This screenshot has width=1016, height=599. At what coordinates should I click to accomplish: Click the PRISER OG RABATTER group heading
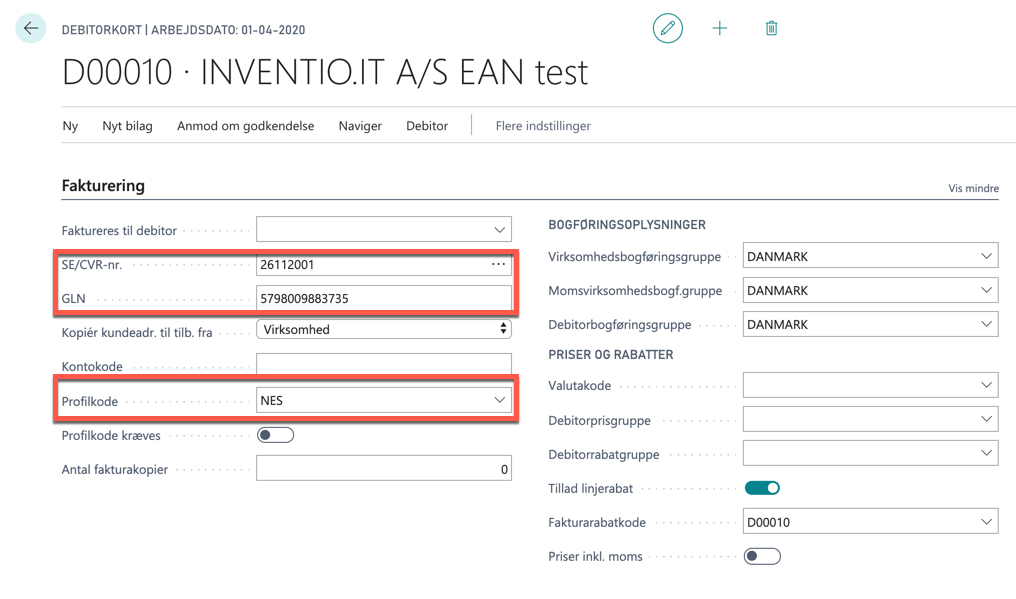point(610,355)
